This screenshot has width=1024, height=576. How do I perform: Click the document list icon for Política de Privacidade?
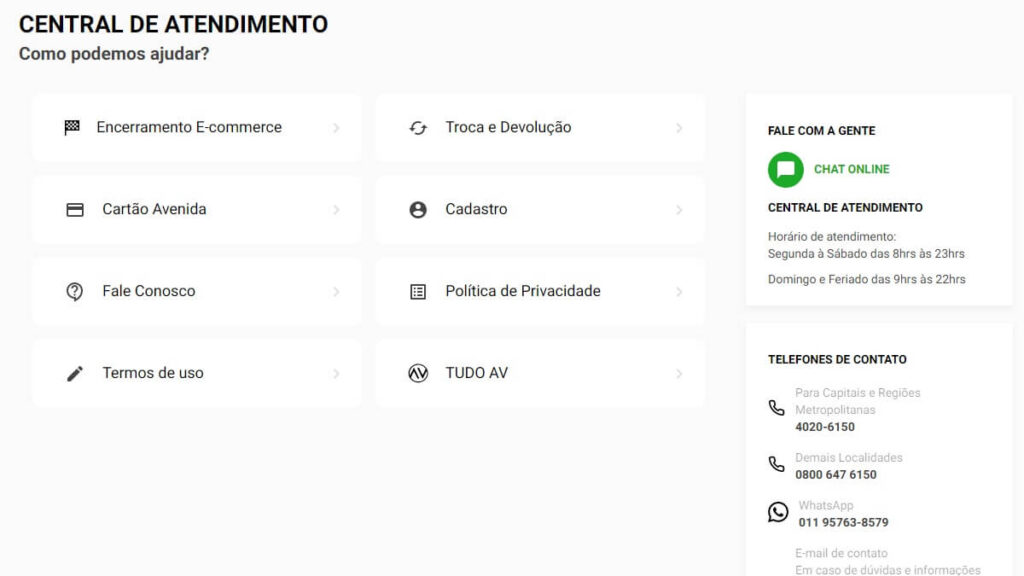(x=418, y=292)
